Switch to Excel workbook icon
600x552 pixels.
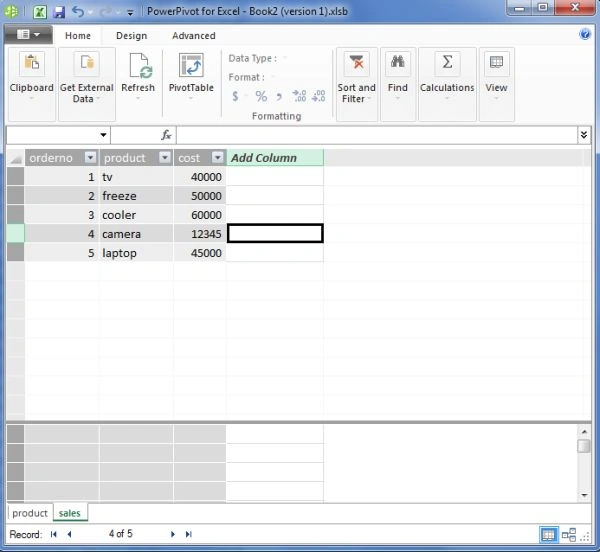point(39,12)
